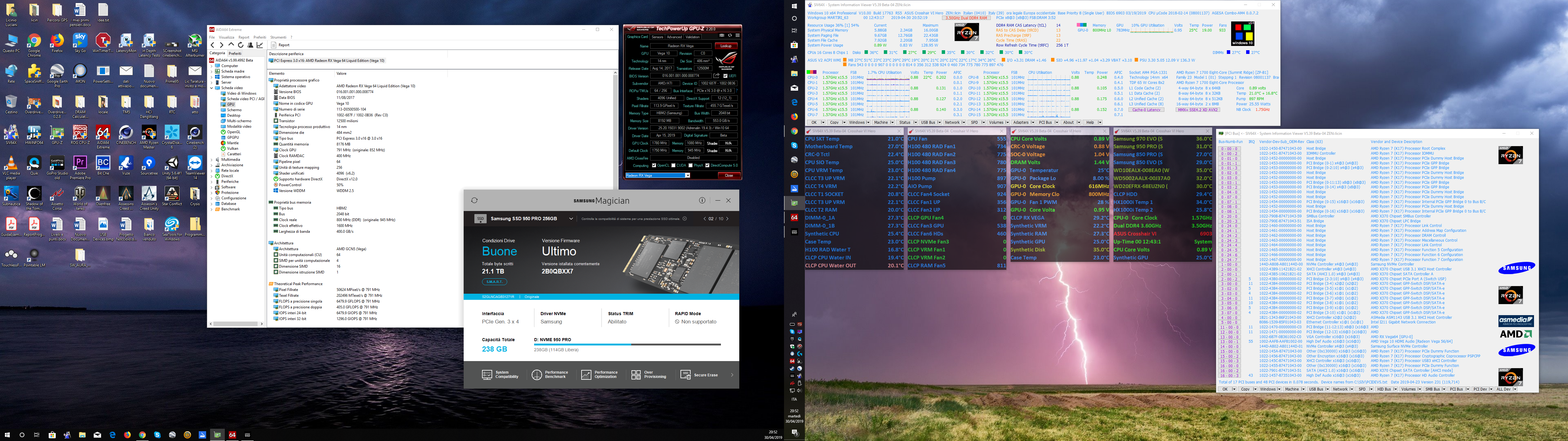The height and width of the screenshot is (441, 1568).
Task: Click the AIDA64 category tree horizontal scrollbar
Action: point(237,324)
